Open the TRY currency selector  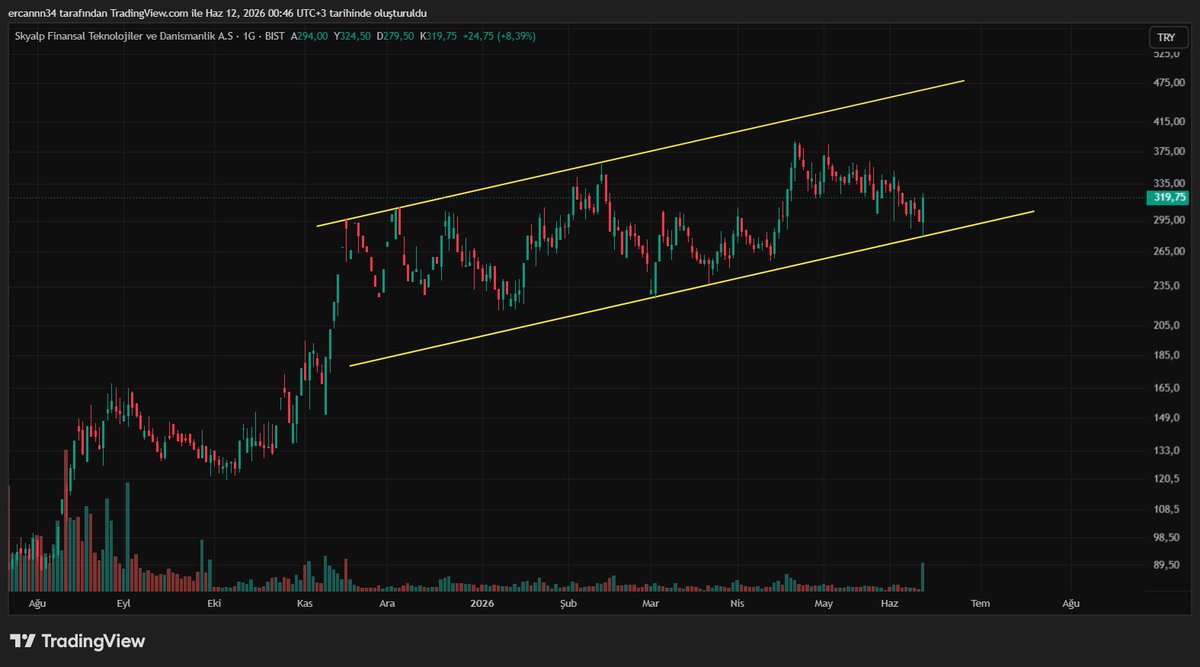[1166, 37]
